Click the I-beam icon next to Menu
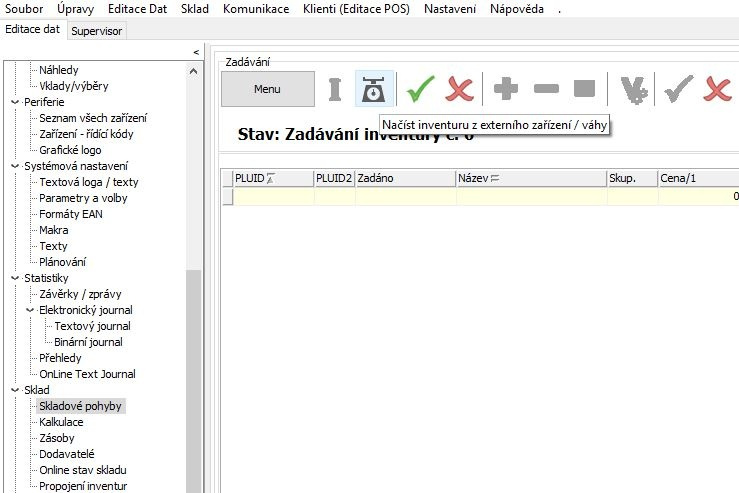This screenshot has width=739, height=493. (x=335, y=90)
